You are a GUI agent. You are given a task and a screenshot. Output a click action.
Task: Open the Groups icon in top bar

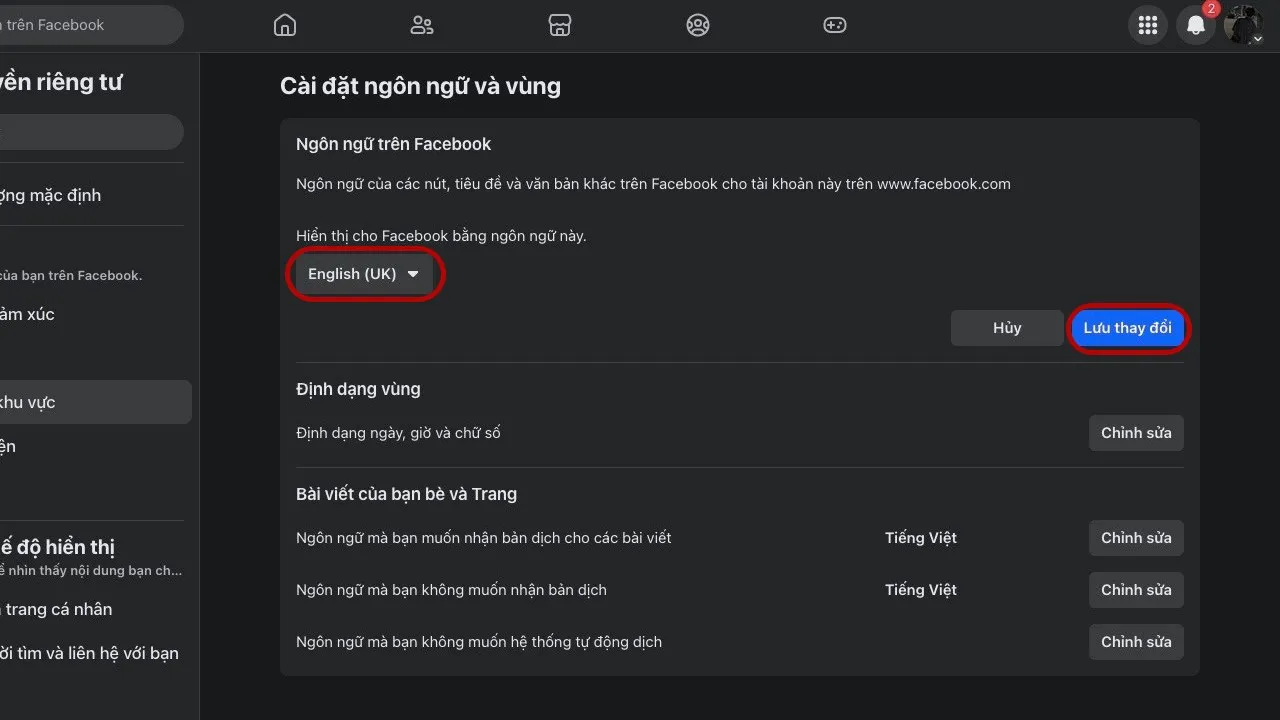(x=698, y=25)
